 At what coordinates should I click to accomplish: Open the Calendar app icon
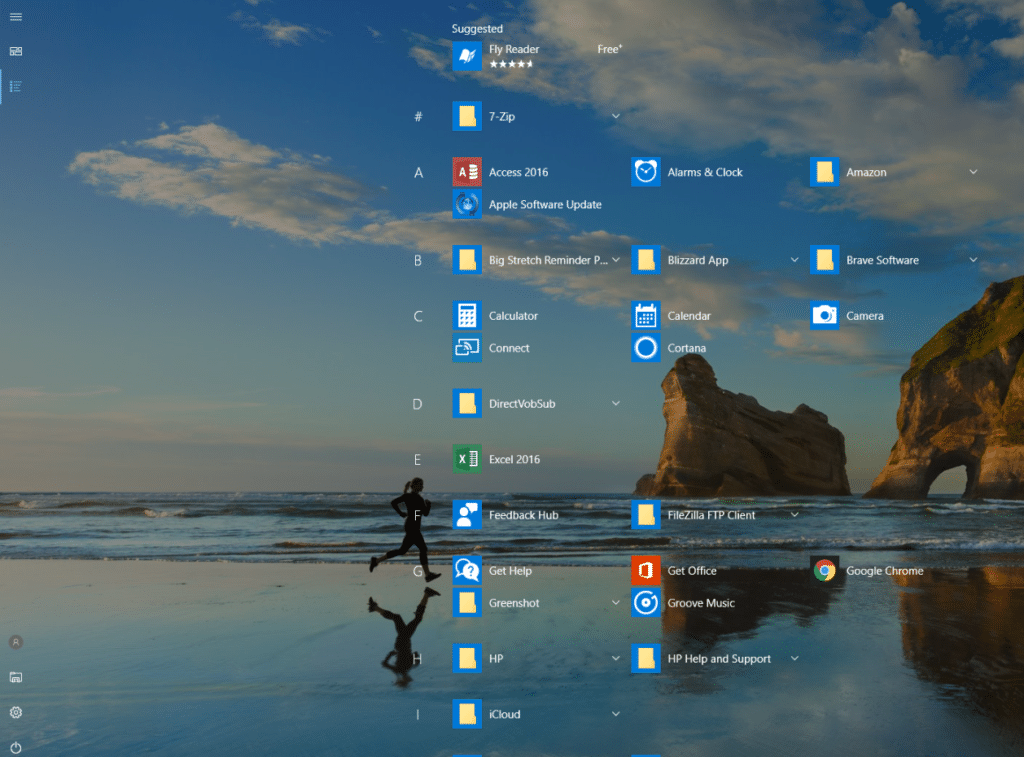point(646,315)
